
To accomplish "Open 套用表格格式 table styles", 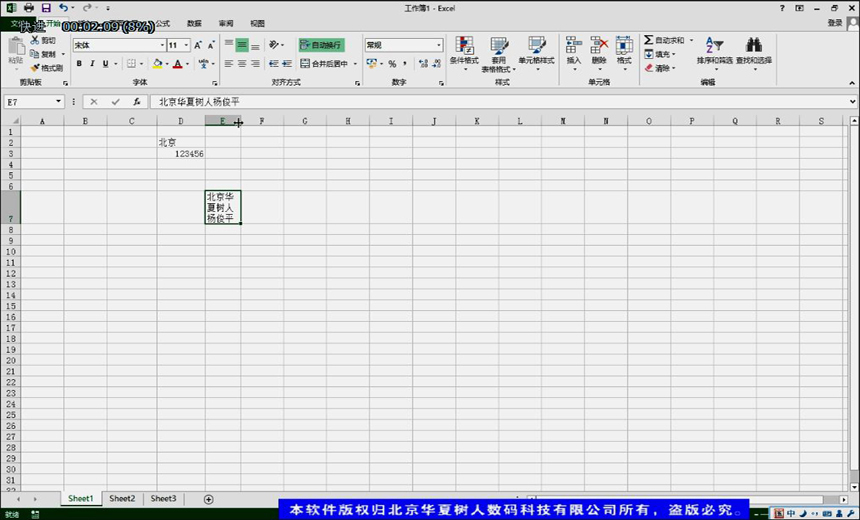I will [499, 54].
